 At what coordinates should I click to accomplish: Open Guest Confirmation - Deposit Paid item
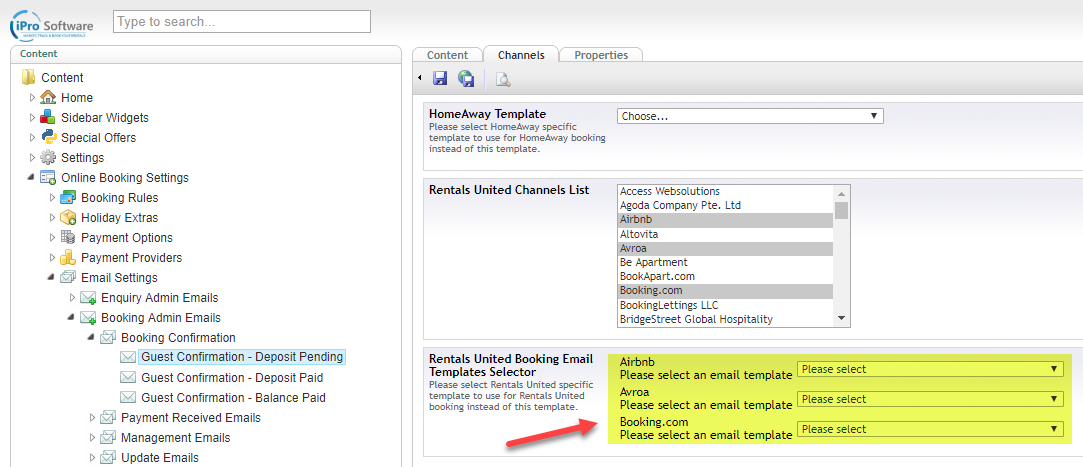click(x=232, y=378)
